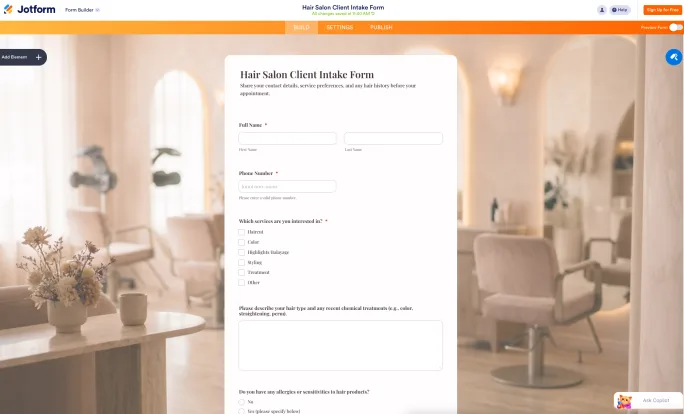
Task: Click the Phone Number input field
Action: coord(287,186)
